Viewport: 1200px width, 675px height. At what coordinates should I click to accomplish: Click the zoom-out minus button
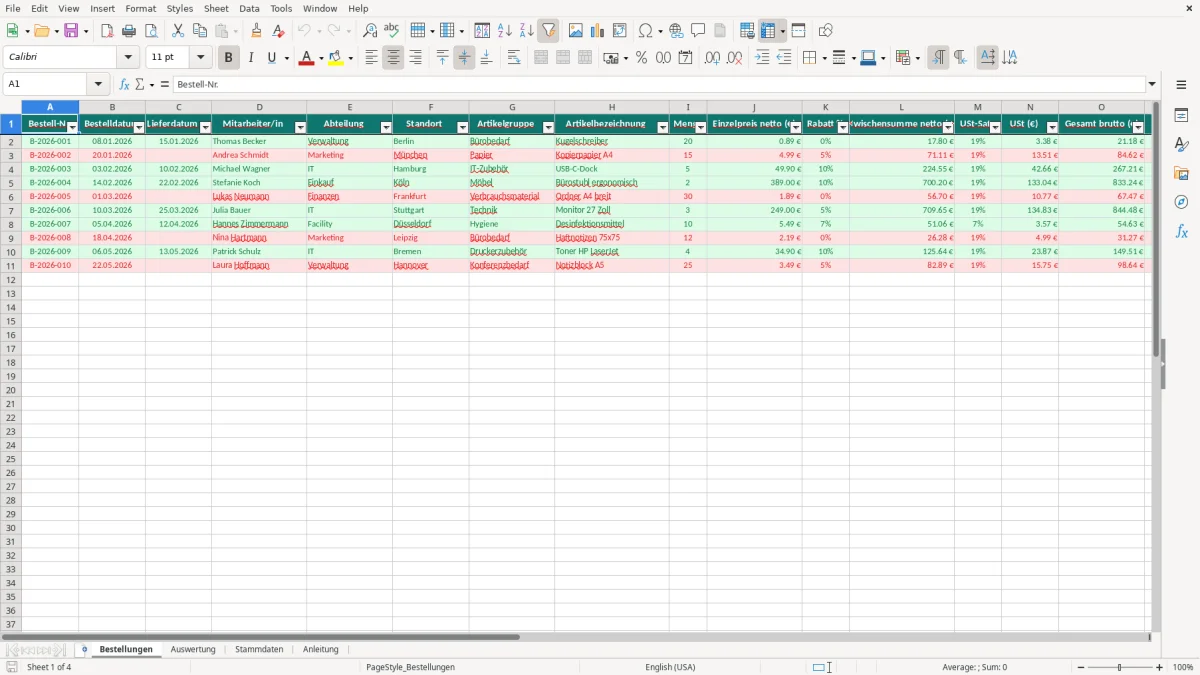tap(1080, 667)
